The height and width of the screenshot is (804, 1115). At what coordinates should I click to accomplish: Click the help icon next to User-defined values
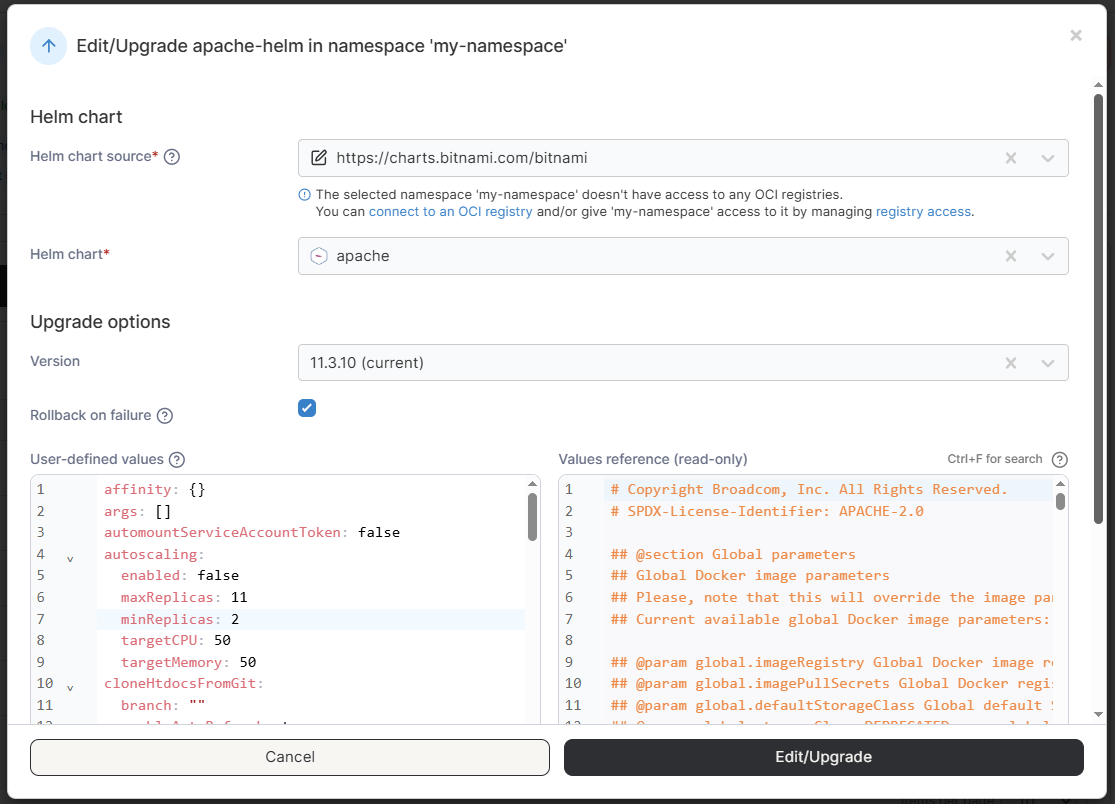[177, 460]
